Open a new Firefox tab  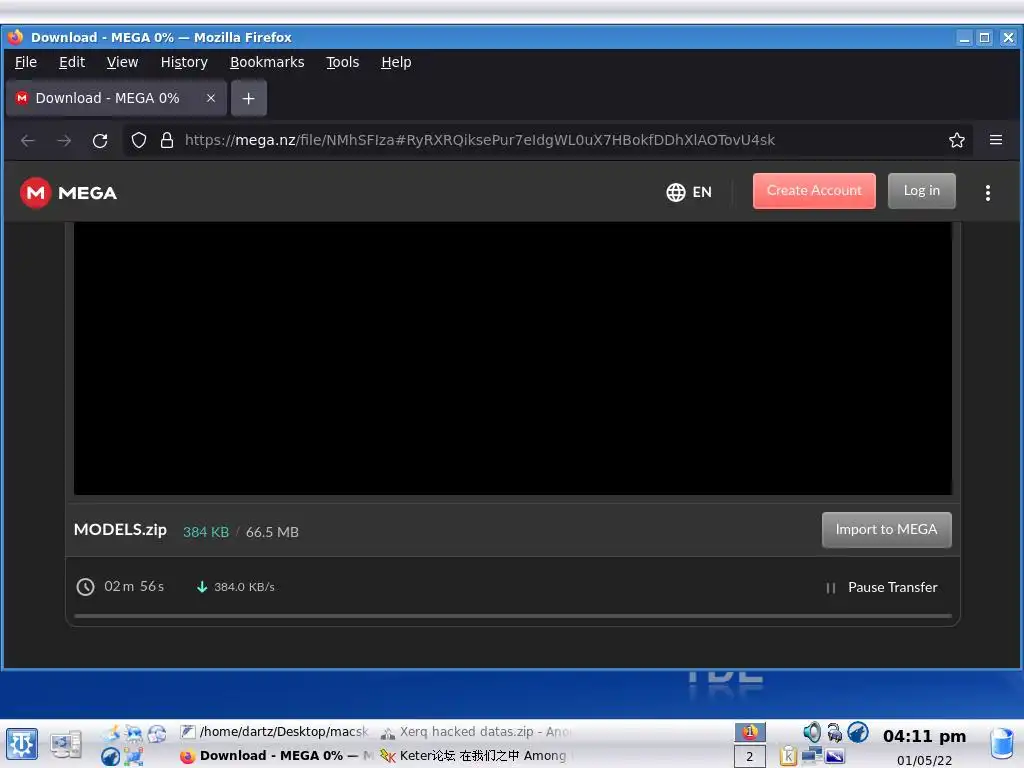tap(248, 99)
